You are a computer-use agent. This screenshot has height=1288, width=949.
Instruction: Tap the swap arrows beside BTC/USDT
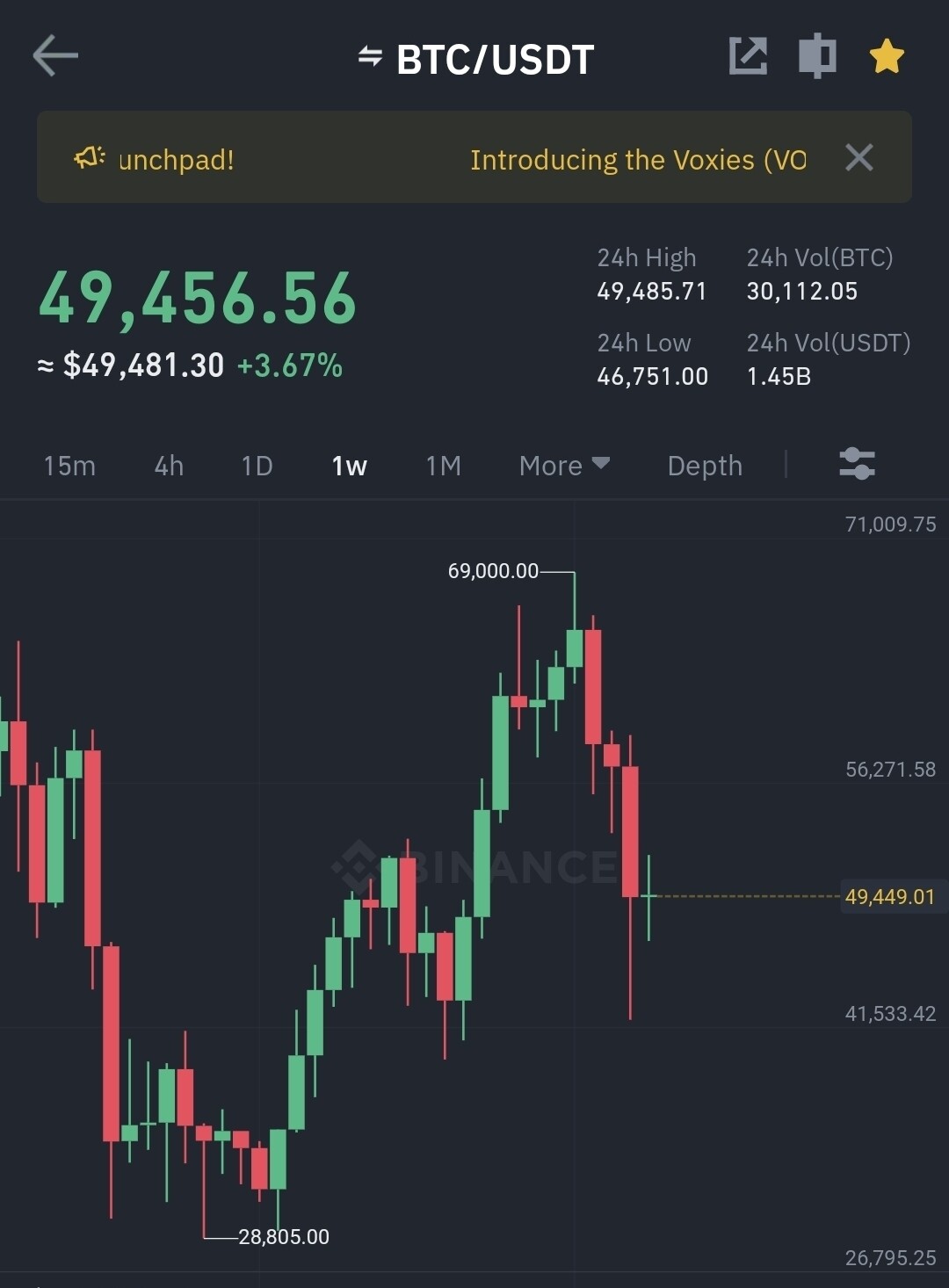[370, 57]
